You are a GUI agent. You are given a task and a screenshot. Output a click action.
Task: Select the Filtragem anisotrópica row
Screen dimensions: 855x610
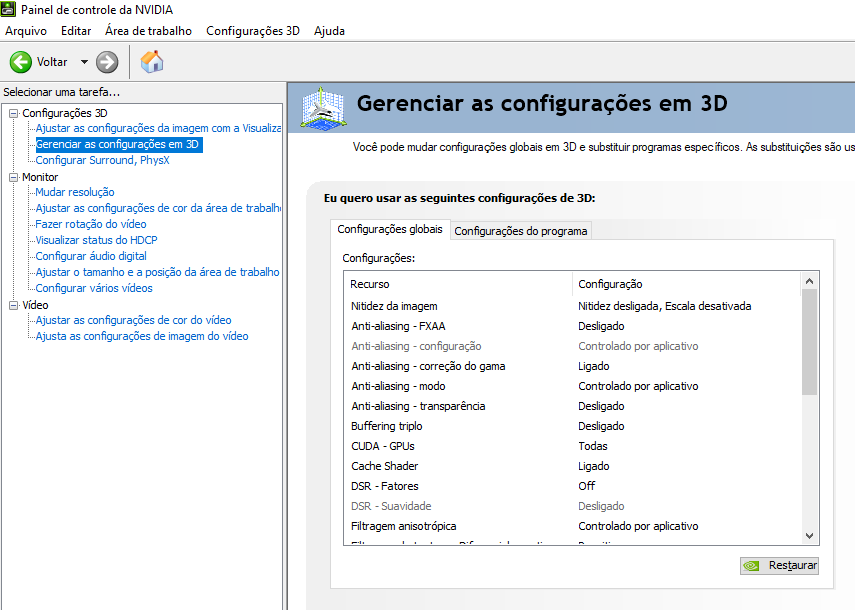tap(573, 527)
